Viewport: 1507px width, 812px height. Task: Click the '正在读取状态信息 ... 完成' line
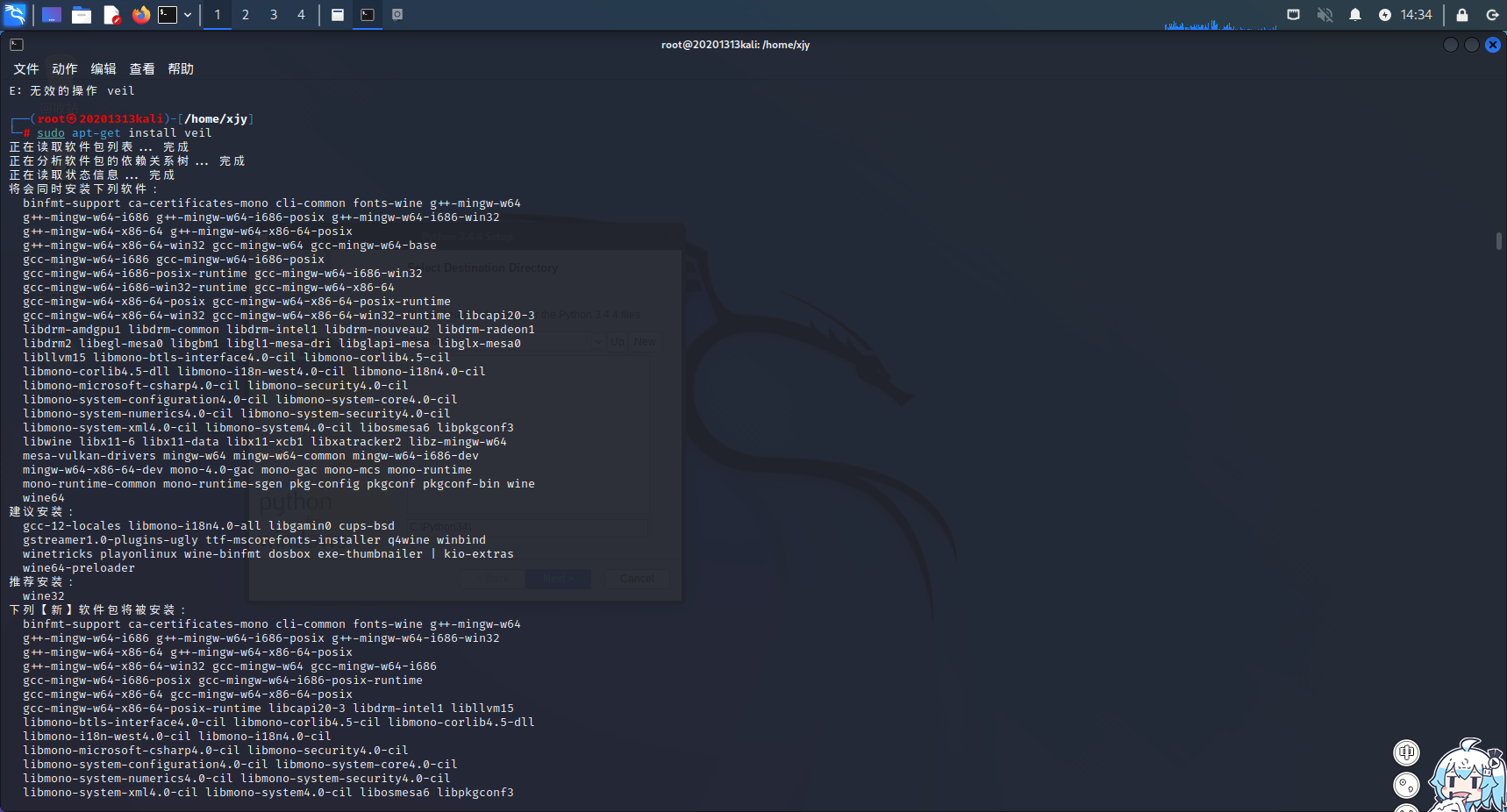(x=92, y=175)
